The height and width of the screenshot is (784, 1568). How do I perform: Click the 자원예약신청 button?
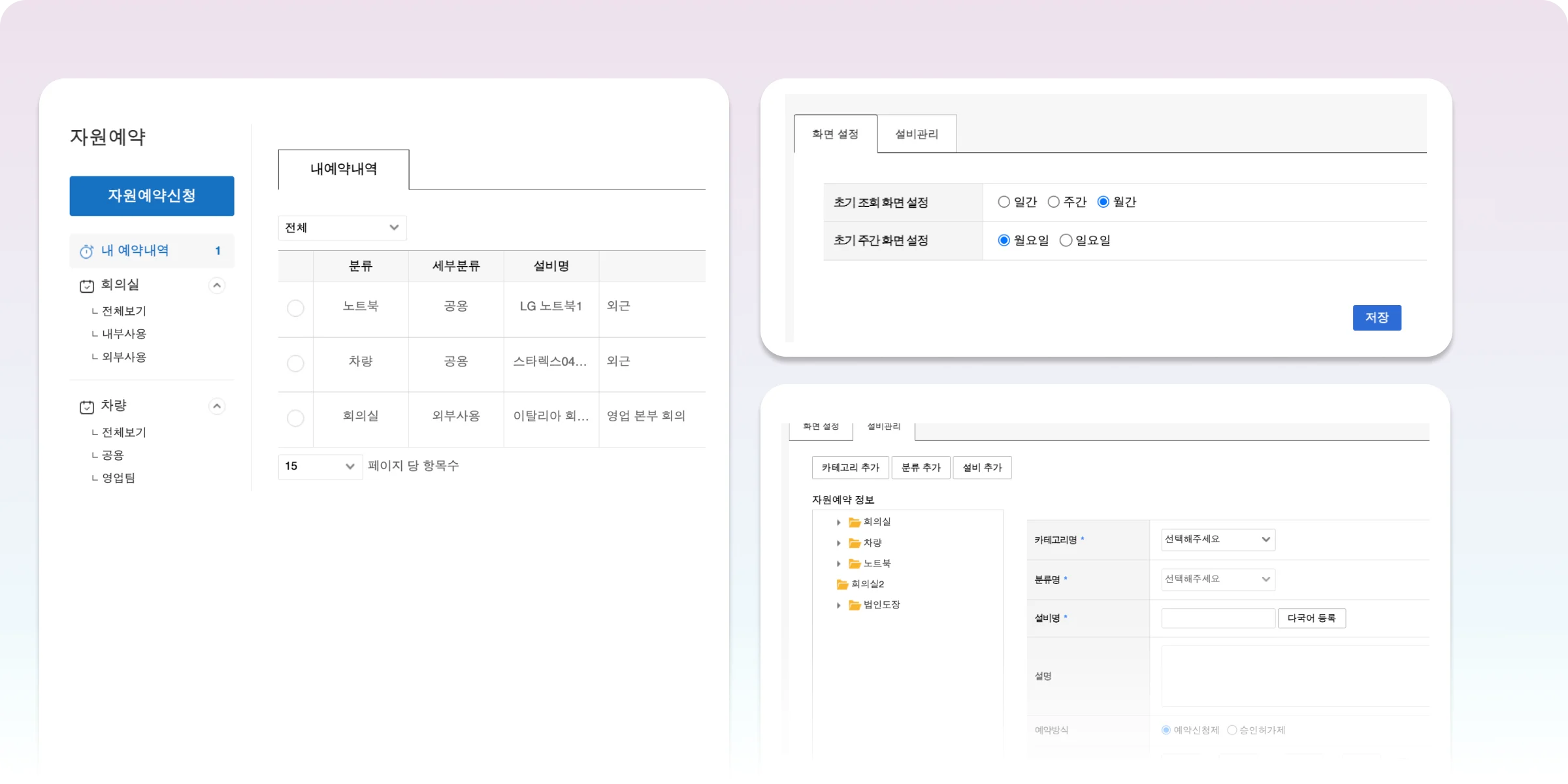(x=152, y=196)
